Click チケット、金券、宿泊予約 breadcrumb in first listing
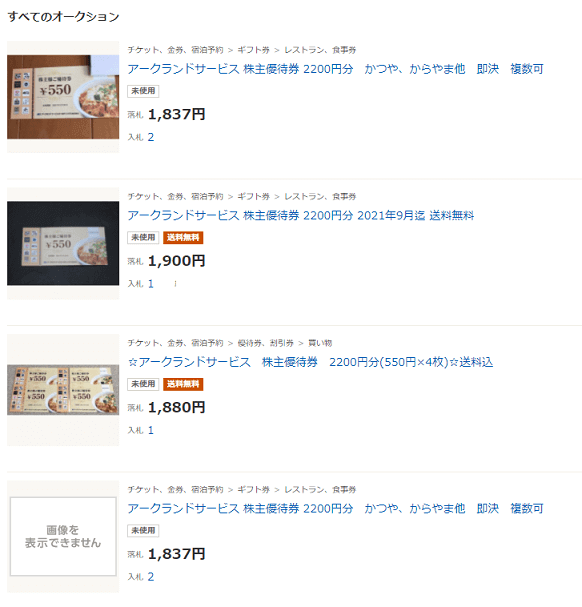This screenshot has height=607, width=582. pyautogui.click(x=175, y=50)
